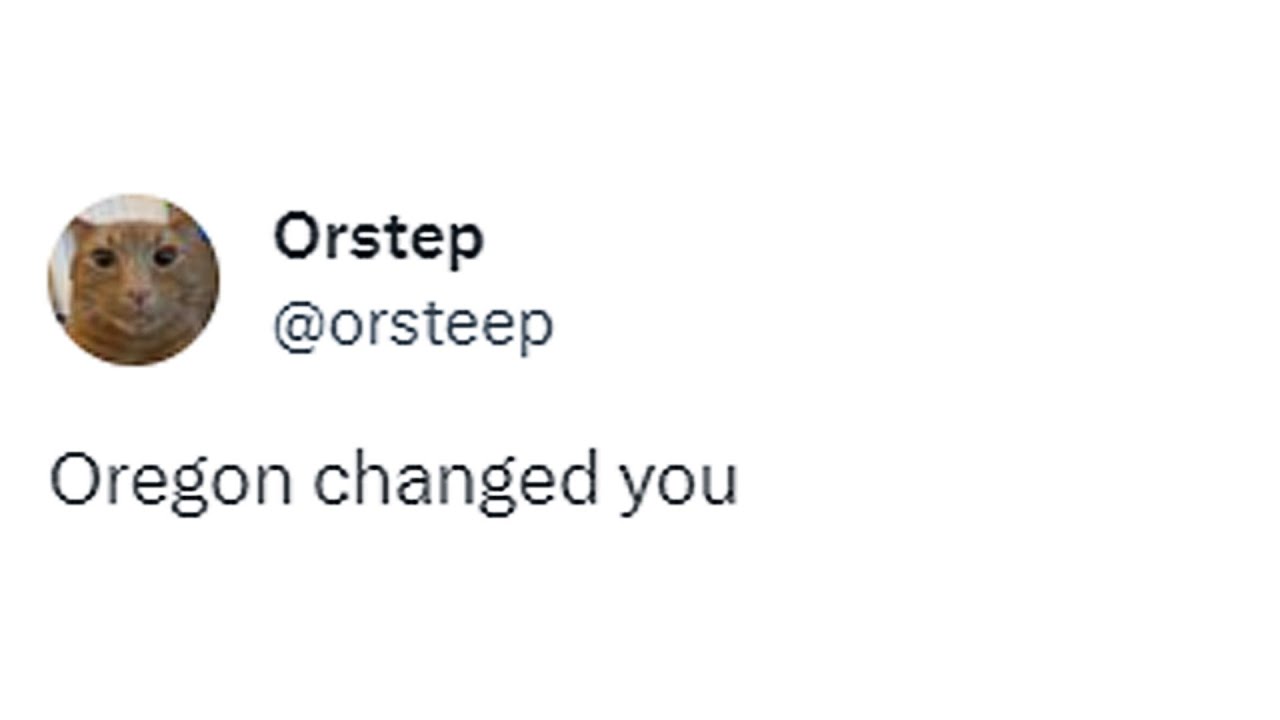The height and width of the screenshot is (720, 1280).
Task: Click the Orstep display name
Action: click(378, 240)
